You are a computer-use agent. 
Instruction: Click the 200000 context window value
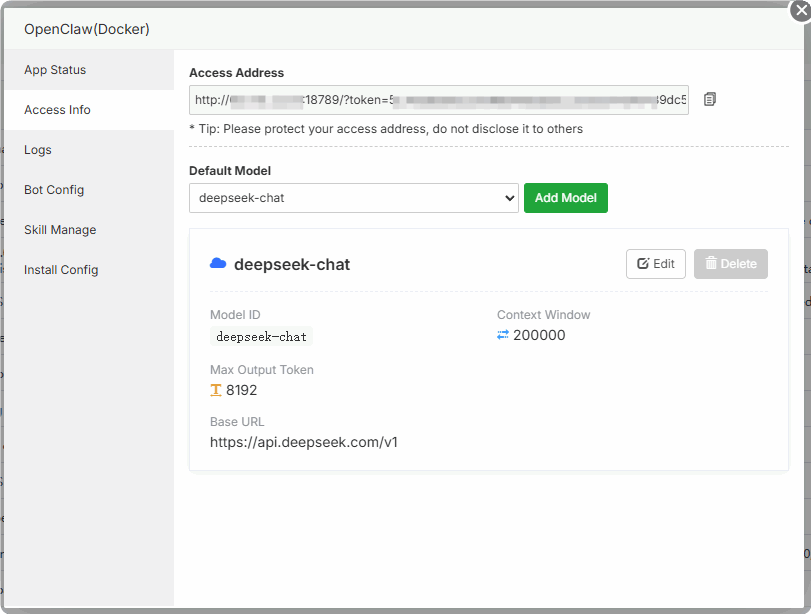[x=539, y=335]
